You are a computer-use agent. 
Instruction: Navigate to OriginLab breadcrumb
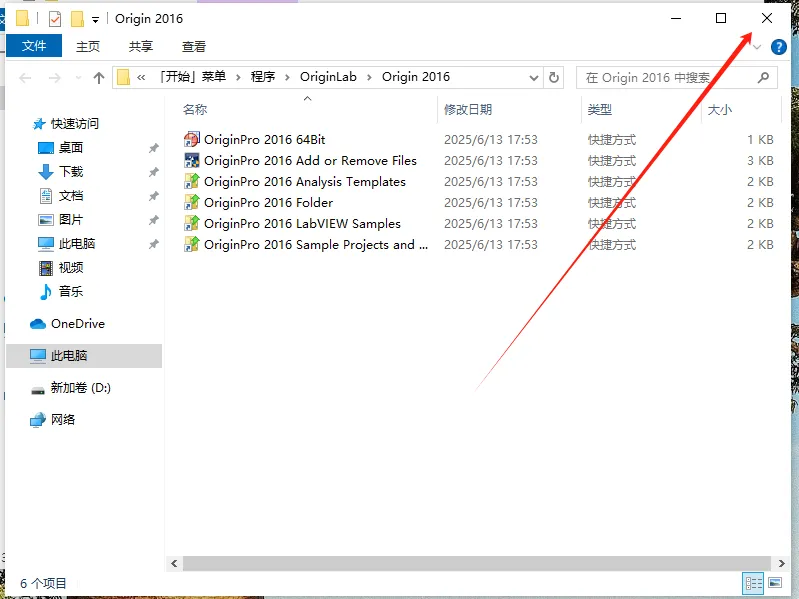328,77
